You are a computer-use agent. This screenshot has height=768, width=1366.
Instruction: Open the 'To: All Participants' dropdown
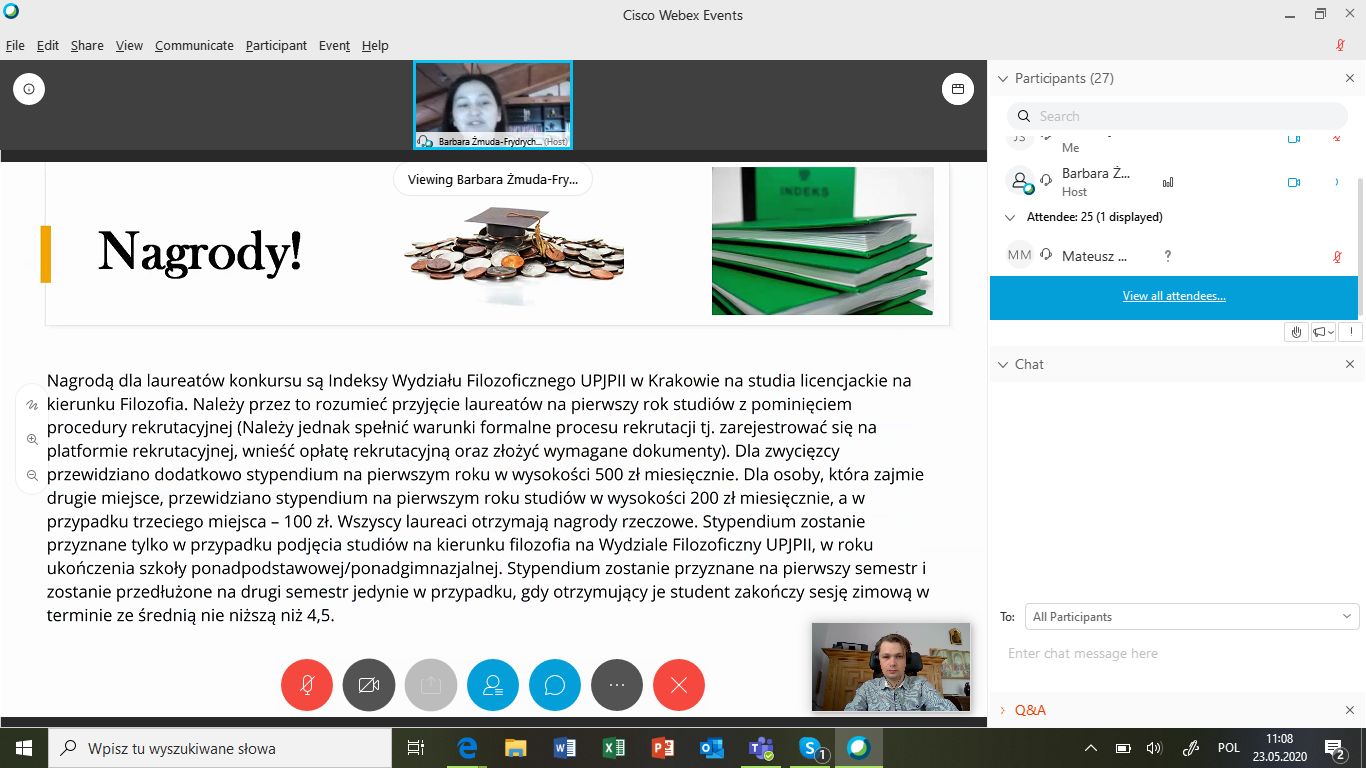coord(1191,617)
